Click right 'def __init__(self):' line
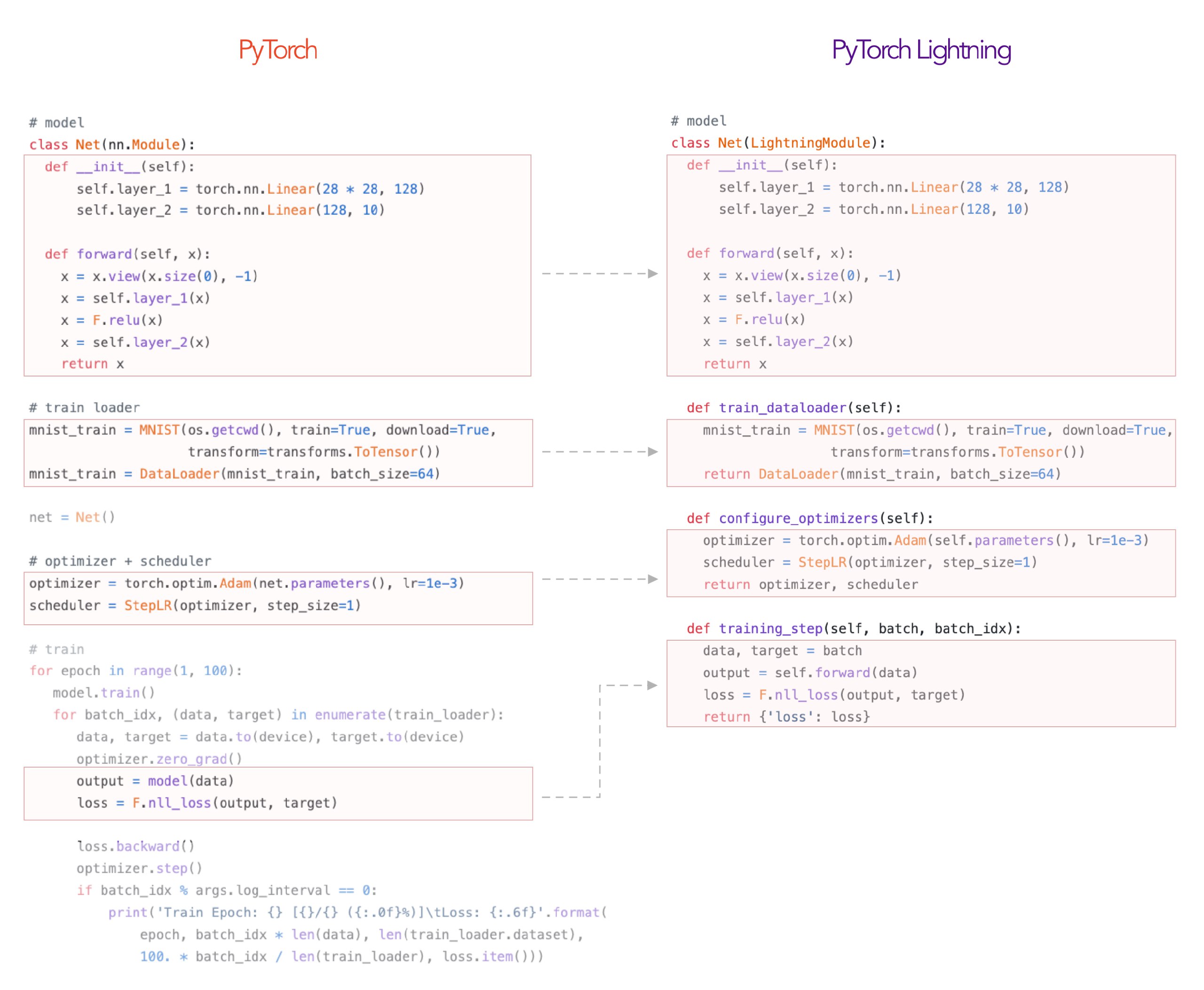Image resolution: width=1204 pixels, height=990 pixels. (762, 165)
